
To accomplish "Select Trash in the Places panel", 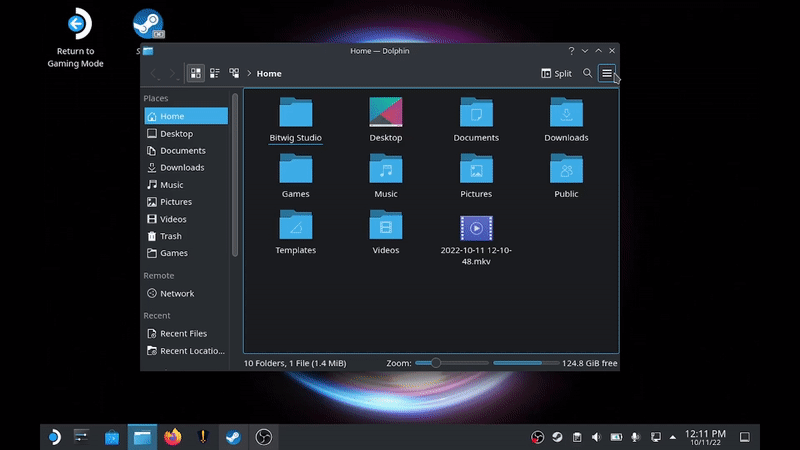I will coord(171,236).
